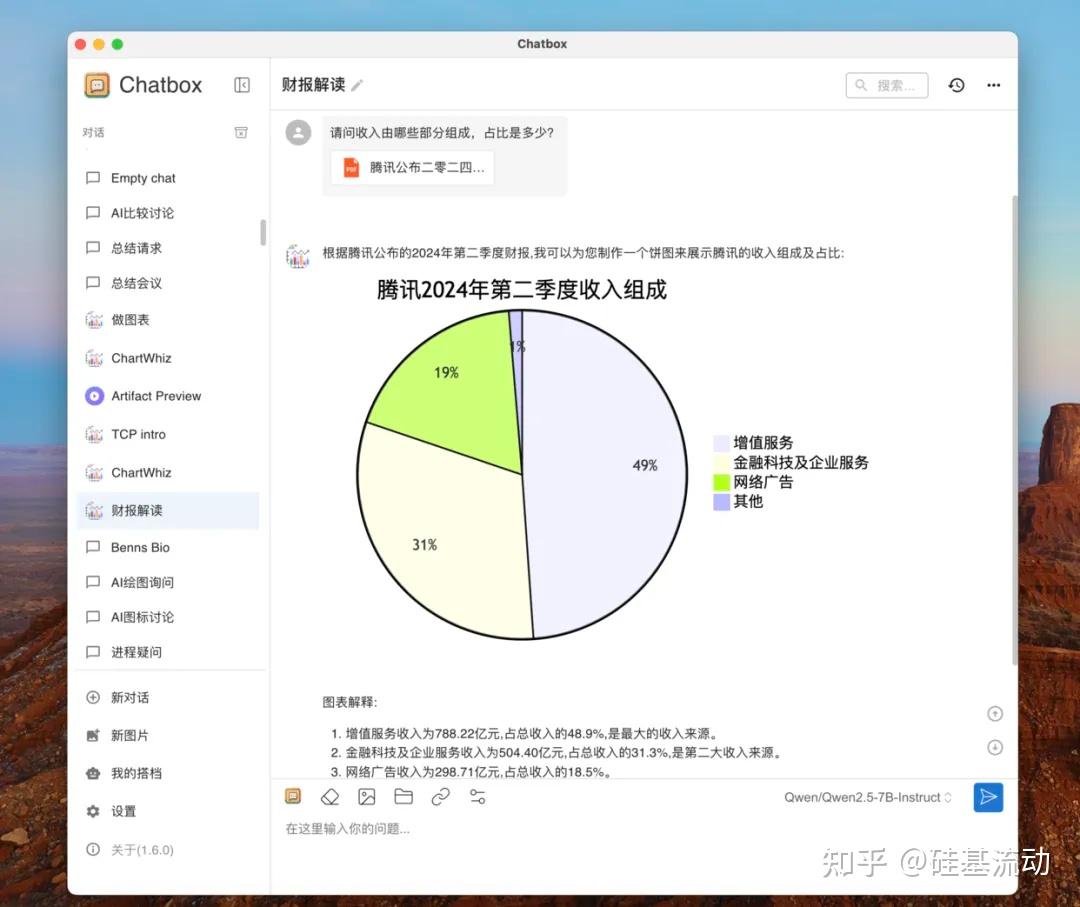This screenshot has height=907, width=1080.
Task: Insert an image into your message
Action: coord(366,796)
